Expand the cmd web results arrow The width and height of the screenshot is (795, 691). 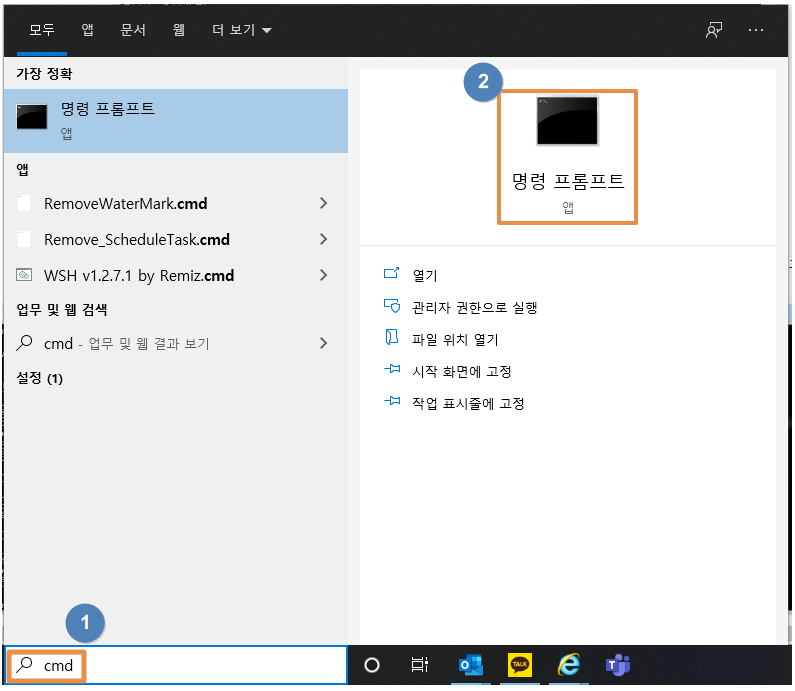323,343
